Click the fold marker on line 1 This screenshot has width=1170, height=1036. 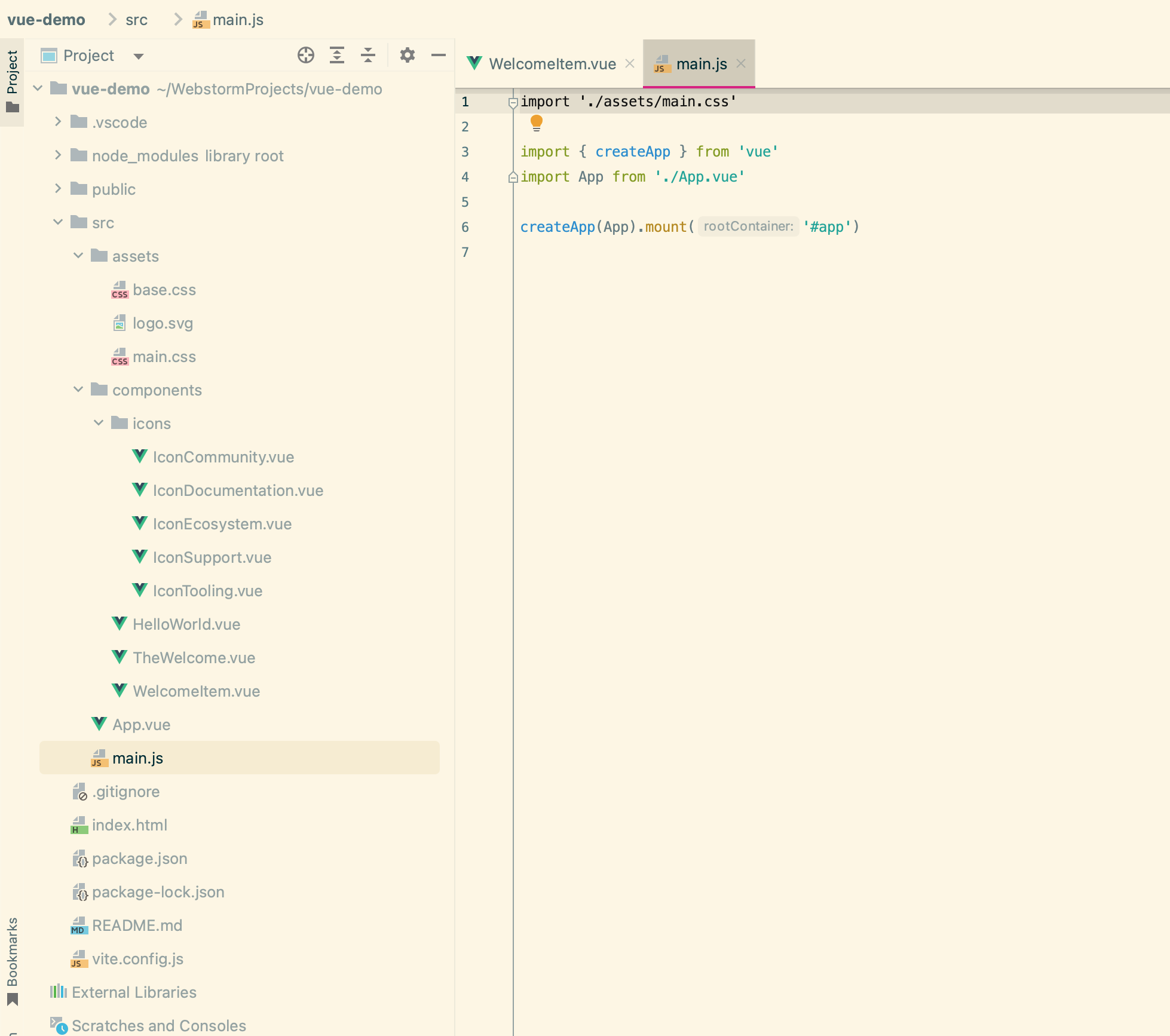(x=513, y=103)
